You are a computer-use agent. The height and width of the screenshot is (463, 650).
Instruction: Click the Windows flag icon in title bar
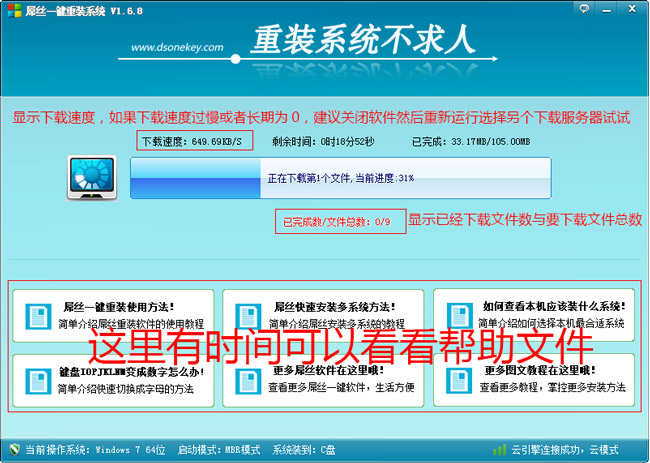coord(12,9)
